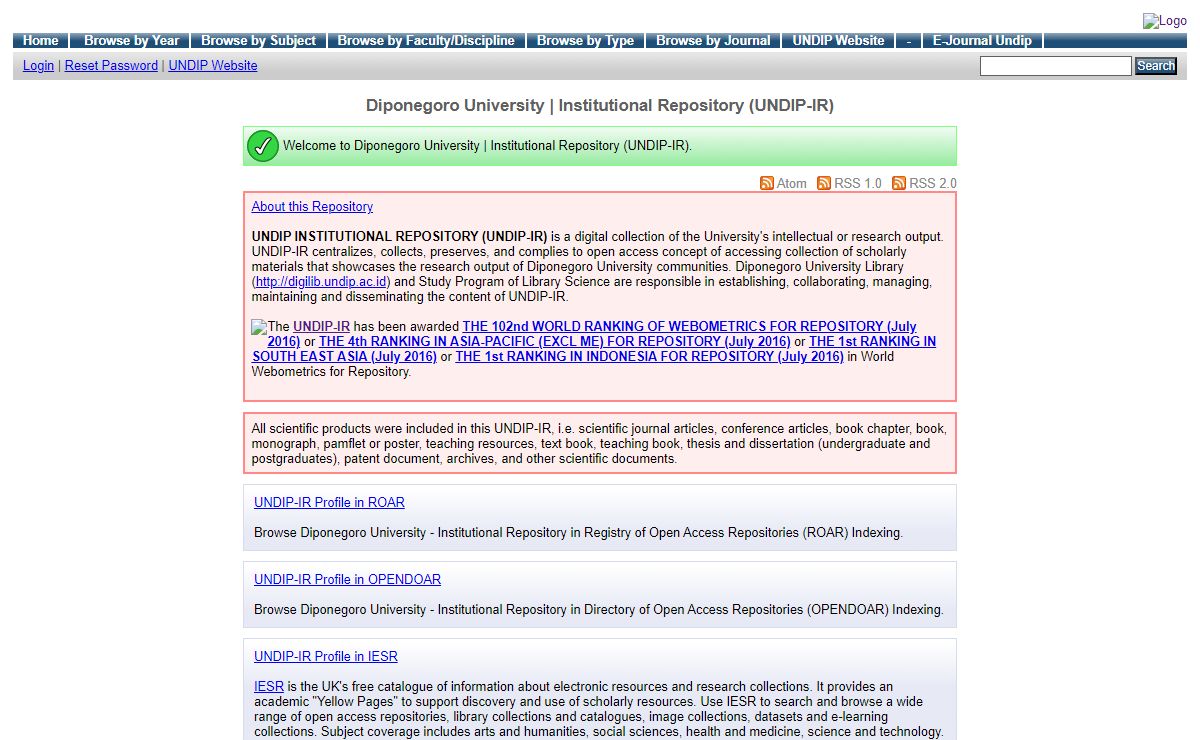The width and height of the screenshot is (1200, 740).
Task: Open Browse by Year menu
Action: pos(131,41)
